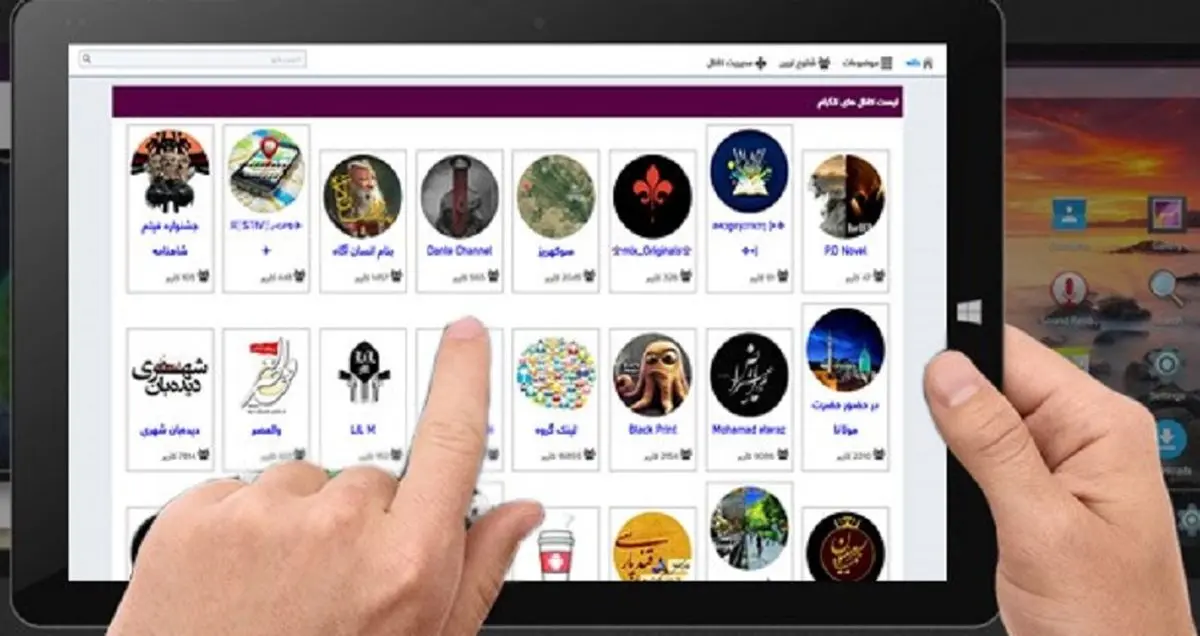Viewport: 1200px width, 636px height.
Task: Click the plus icon for channel management
Action: click(x=761, y=63)
